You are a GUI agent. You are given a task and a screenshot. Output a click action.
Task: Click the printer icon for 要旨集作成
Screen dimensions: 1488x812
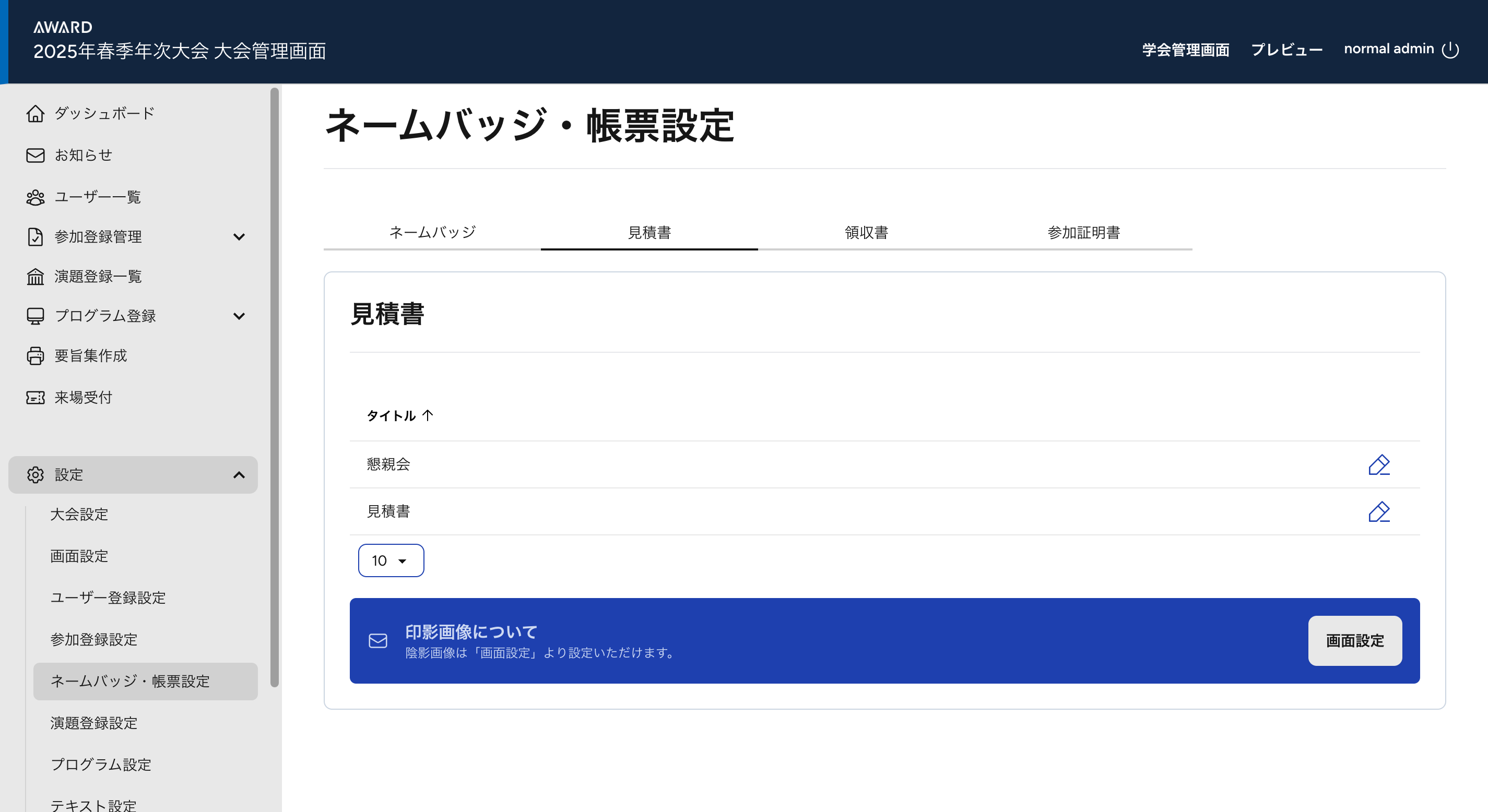pyautogui.click(x=35, y=356)
